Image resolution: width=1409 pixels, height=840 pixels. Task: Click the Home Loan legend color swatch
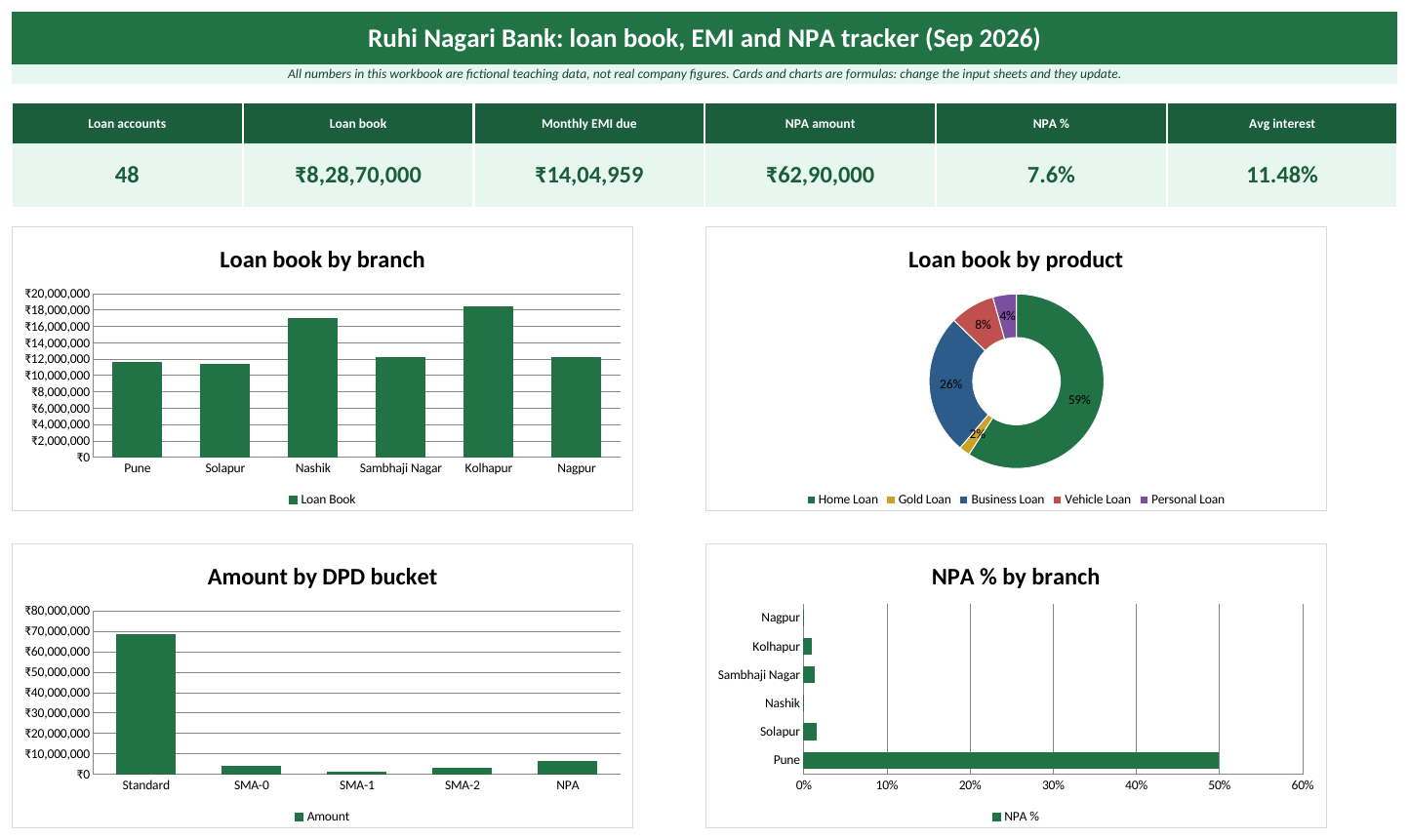tap(811, 500)
